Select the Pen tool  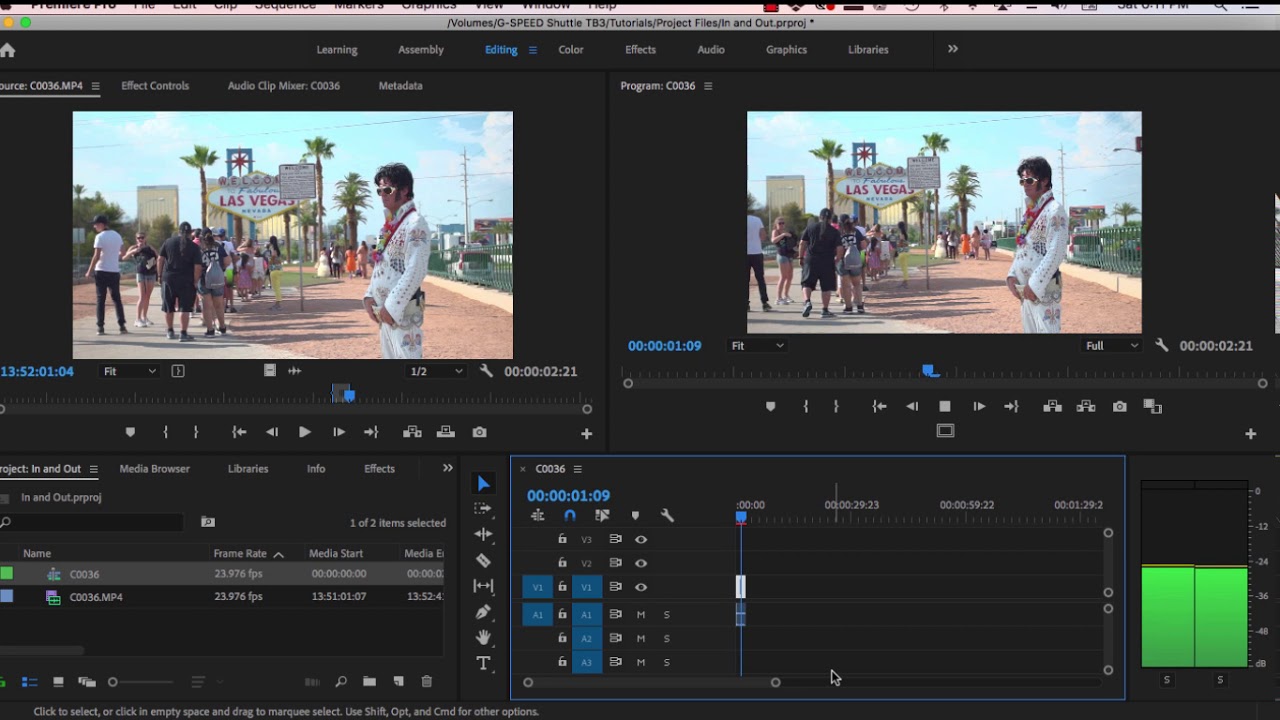[x=483, y=612]
